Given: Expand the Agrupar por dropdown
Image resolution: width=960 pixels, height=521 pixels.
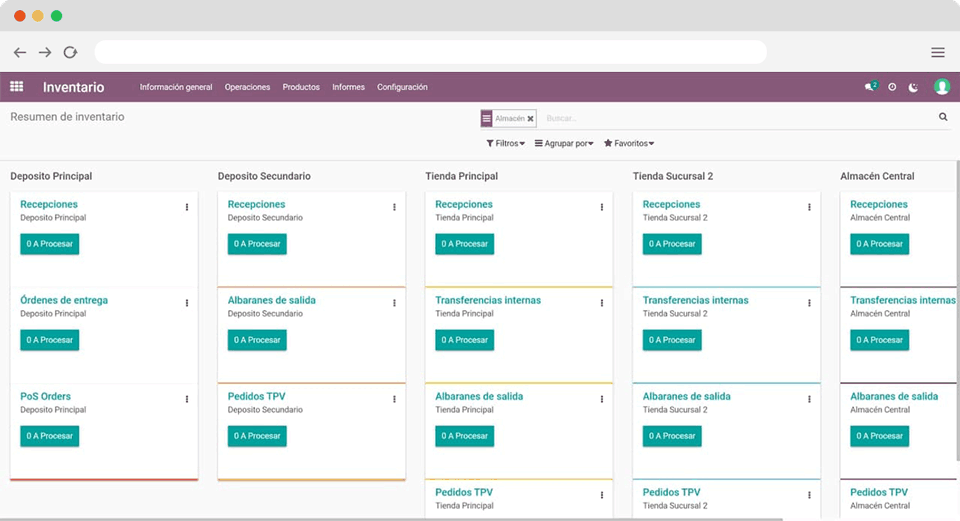Looking at the screenshot, I should [564, 144].
